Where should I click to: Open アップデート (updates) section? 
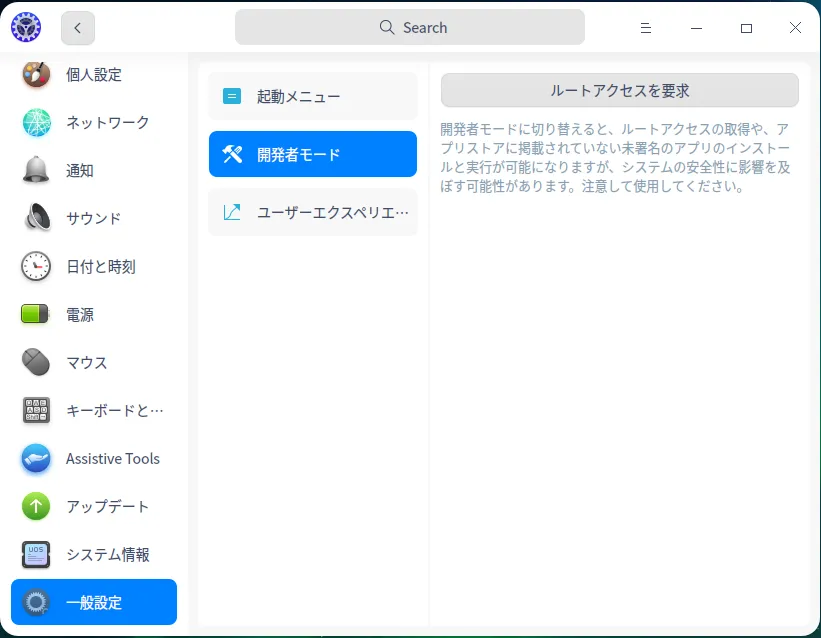93,506
